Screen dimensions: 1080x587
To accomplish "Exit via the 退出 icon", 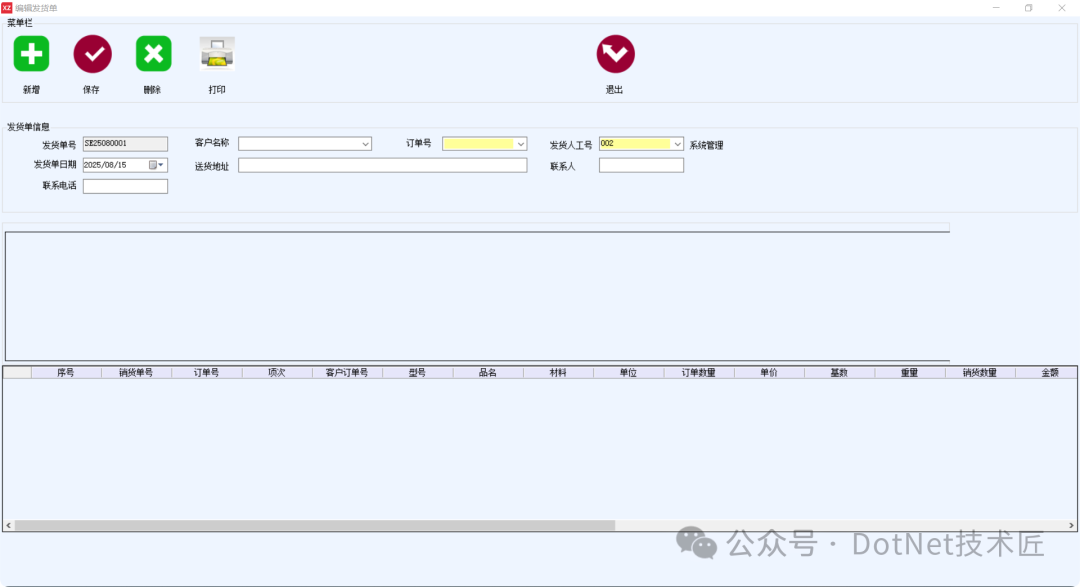I will (615, 54).
